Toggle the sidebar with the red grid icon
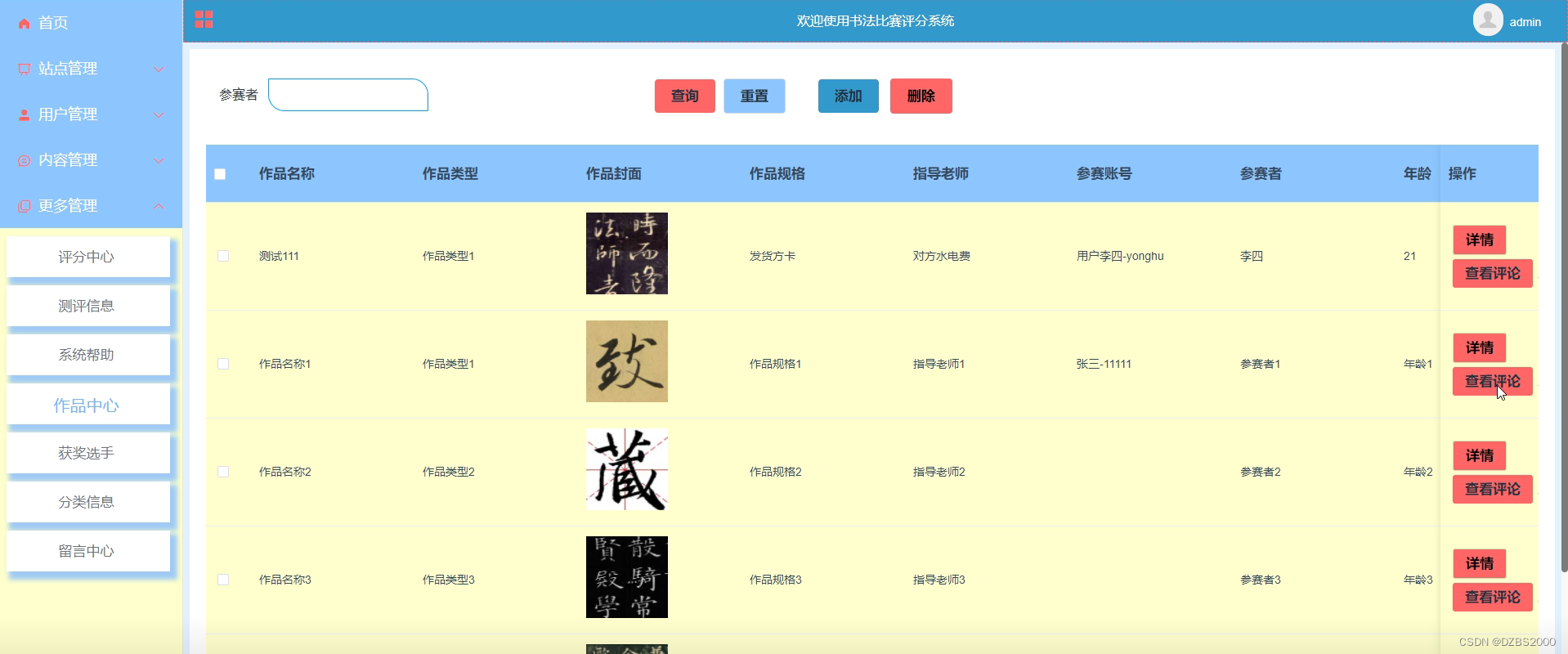This screenshot has width=1568, height=654. tap(204, 20)
